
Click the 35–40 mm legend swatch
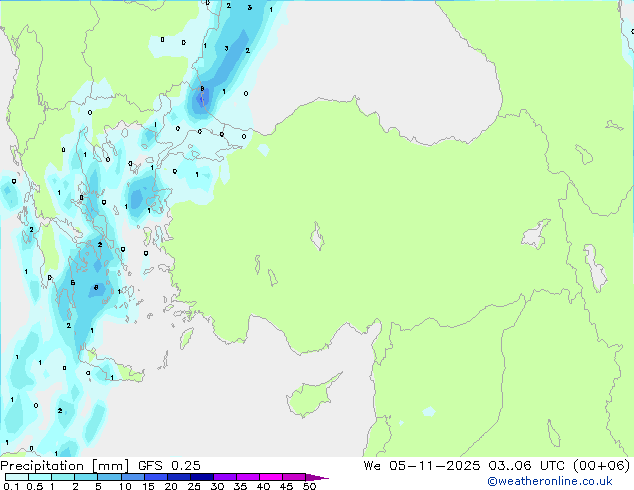247,477
